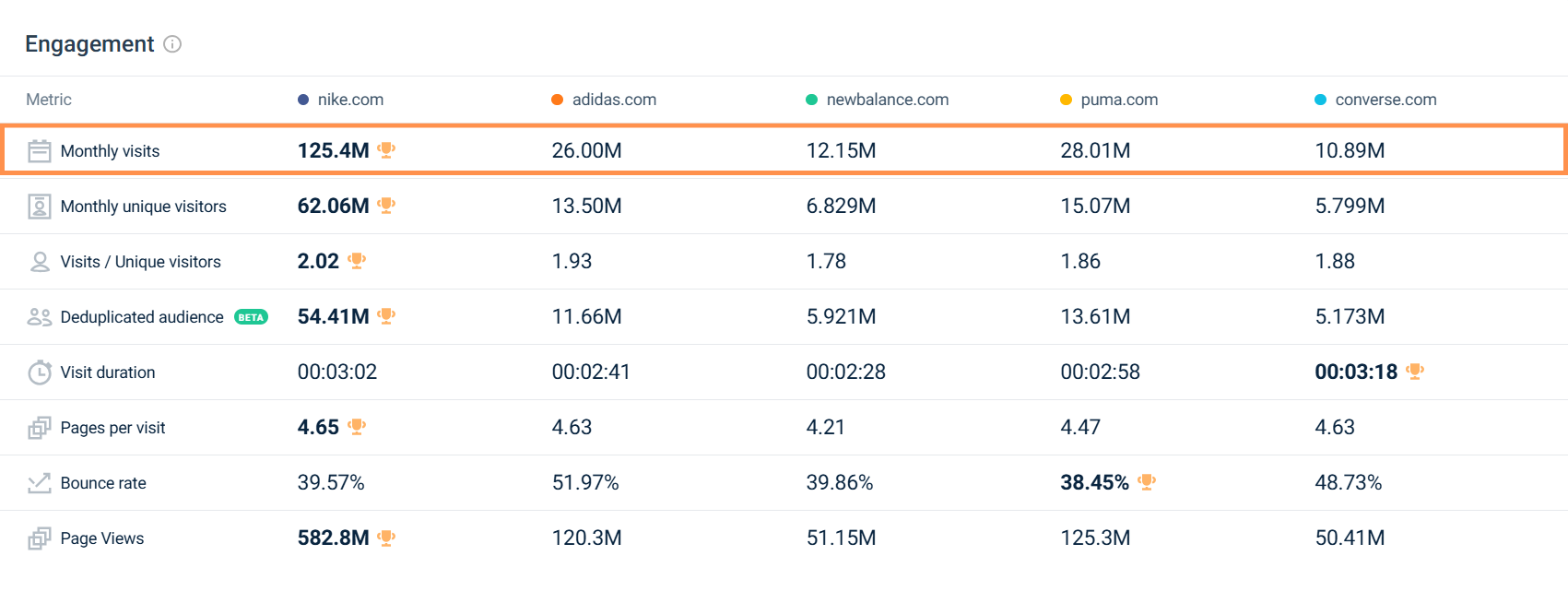Click nike.com monthly visits value 125.4M

point(333,150)
